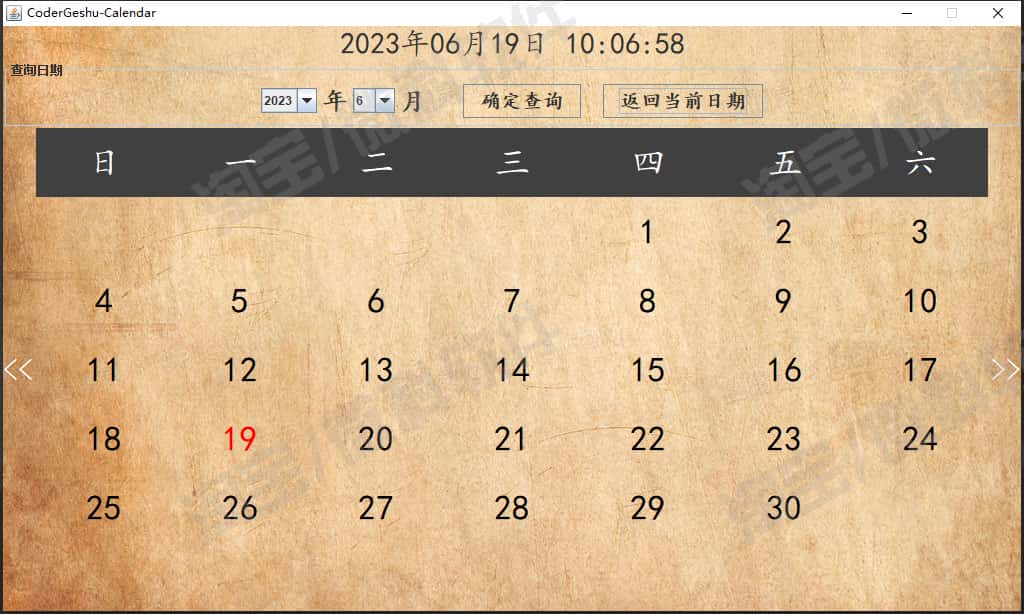Select day 14 in the calendar
The image size is (1024, 614).
[x=512, y=370]
